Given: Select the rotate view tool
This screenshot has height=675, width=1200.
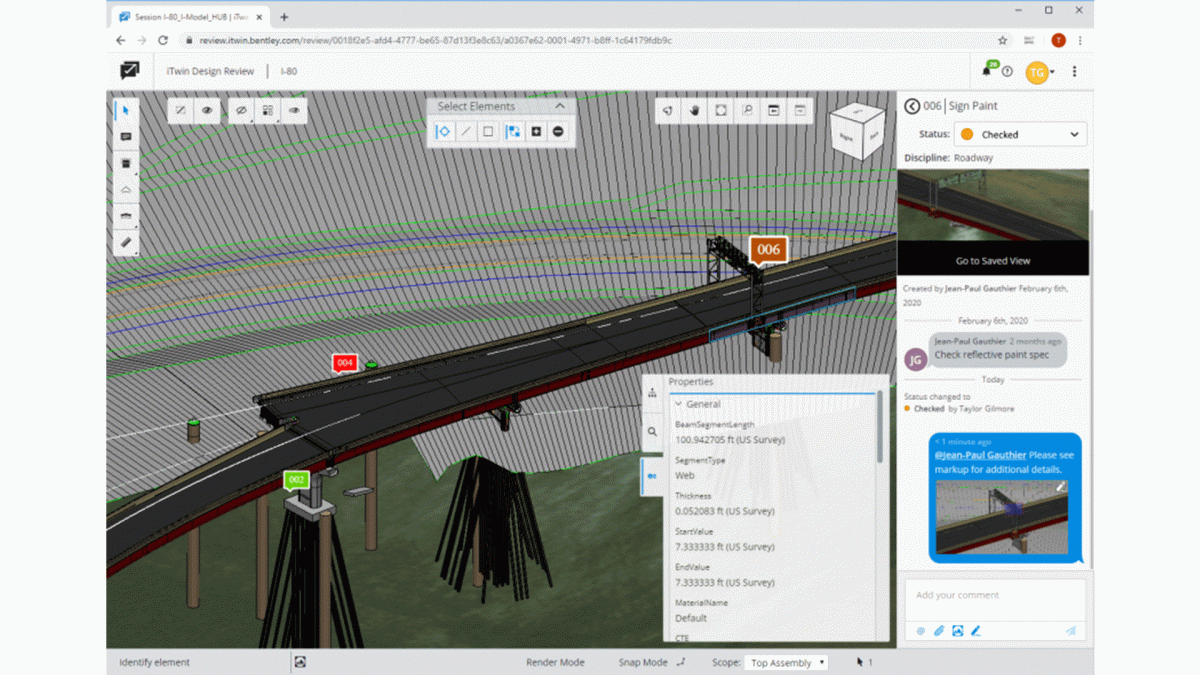Looking at the screenshot, I should click(667, 111).
